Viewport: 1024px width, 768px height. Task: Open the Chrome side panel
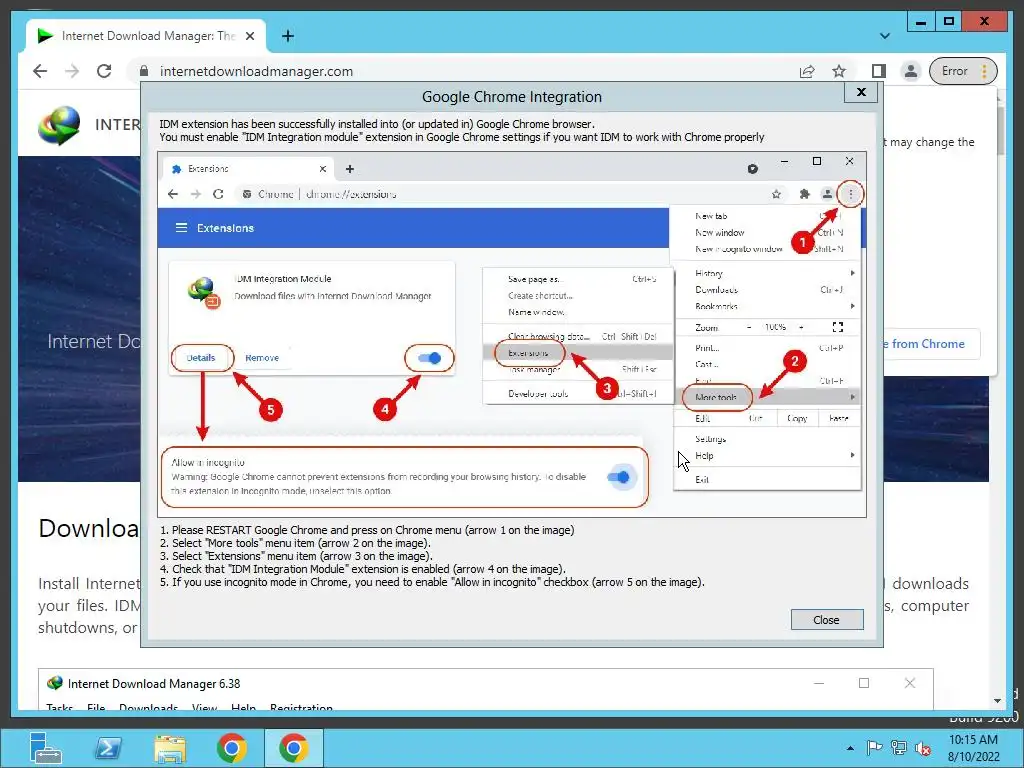(x=879, y=71)
